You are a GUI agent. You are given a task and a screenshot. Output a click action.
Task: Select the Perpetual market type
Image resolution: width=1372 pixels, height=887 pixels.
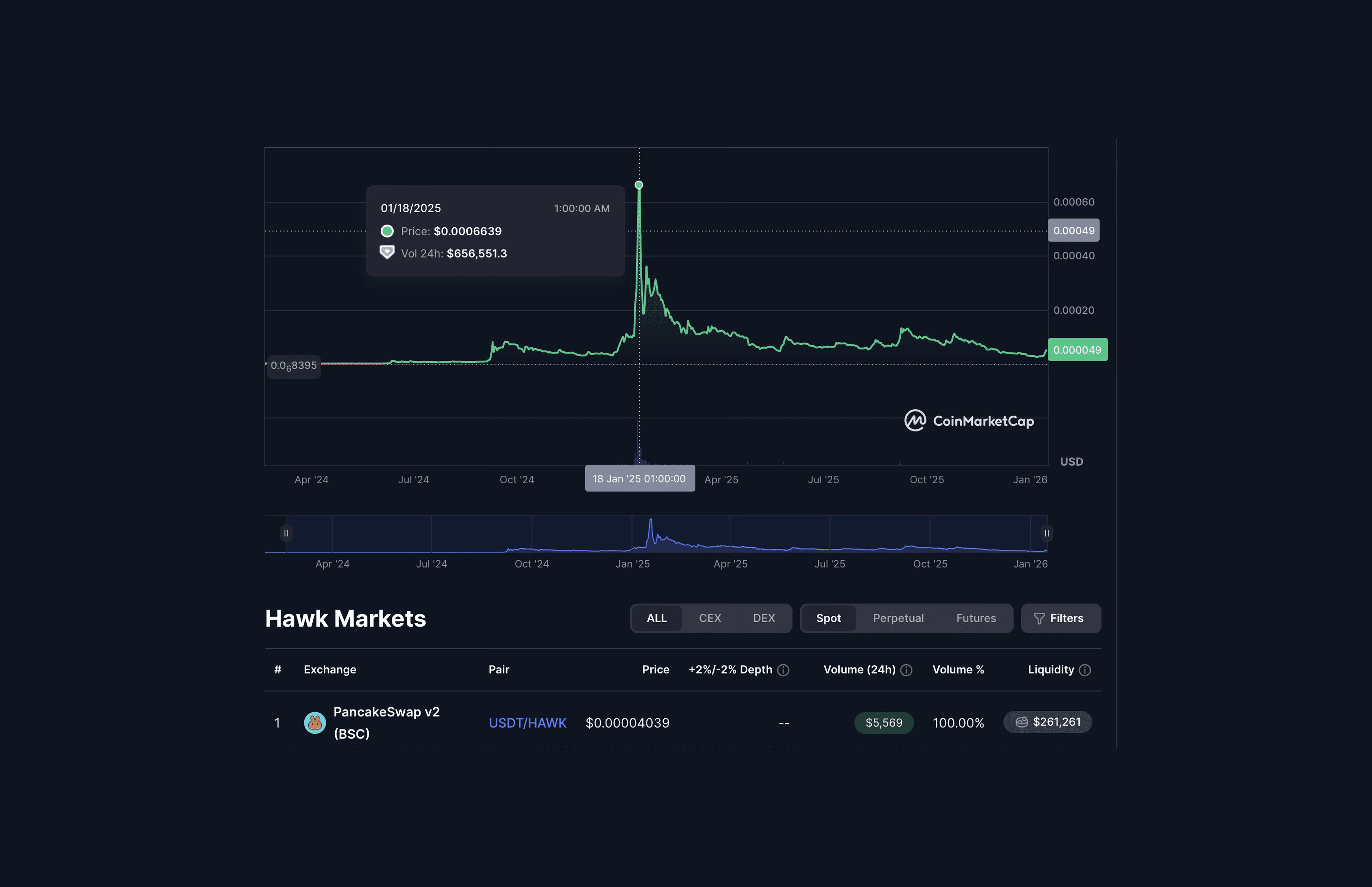pyautogui.click(x=898, y=618)
